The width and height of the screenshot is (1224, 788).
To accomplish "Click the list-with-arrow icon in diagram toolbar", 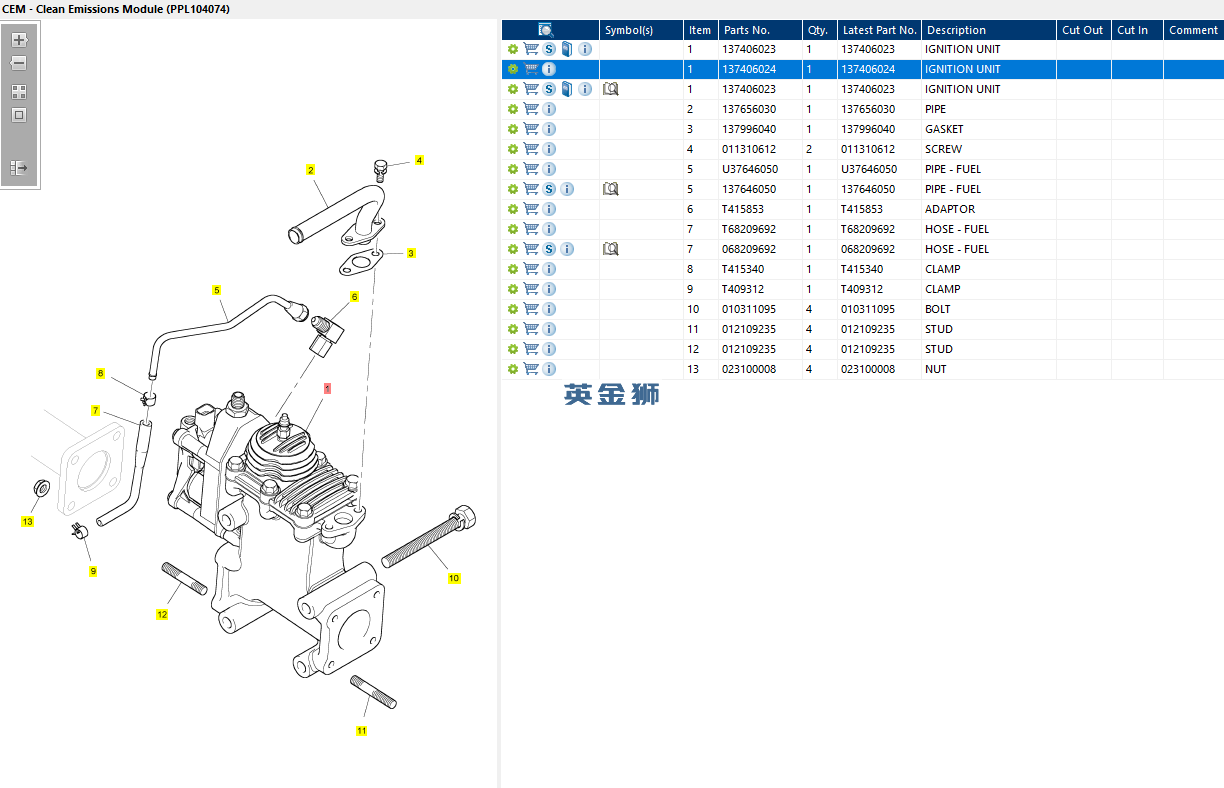I will coord(19,167).
